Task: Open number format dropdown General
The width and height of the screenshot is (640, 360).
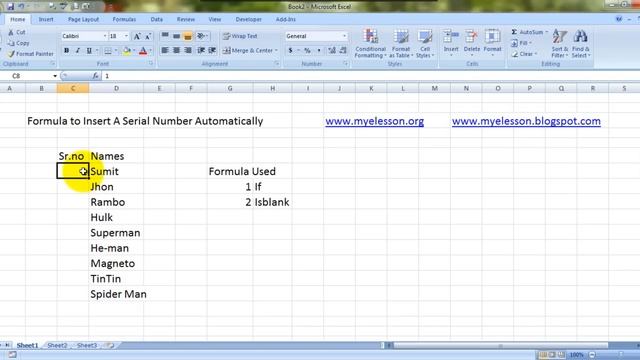Action: (x=344, y=36)
